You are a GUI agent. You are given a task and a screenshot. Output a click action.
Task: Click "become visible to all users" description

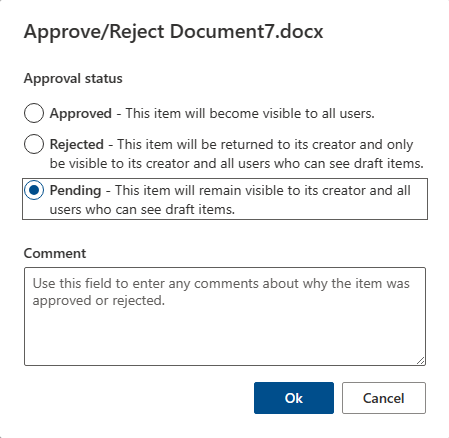(292, 113)
